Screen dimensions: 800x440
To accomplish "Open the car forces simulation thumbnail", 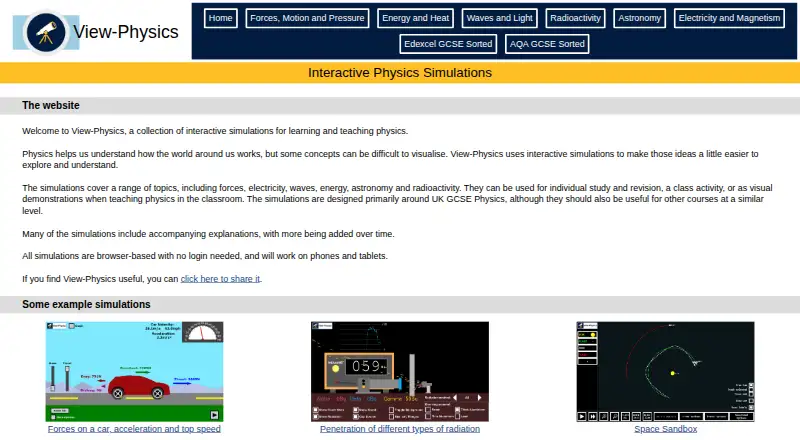I will pos(135,372).
